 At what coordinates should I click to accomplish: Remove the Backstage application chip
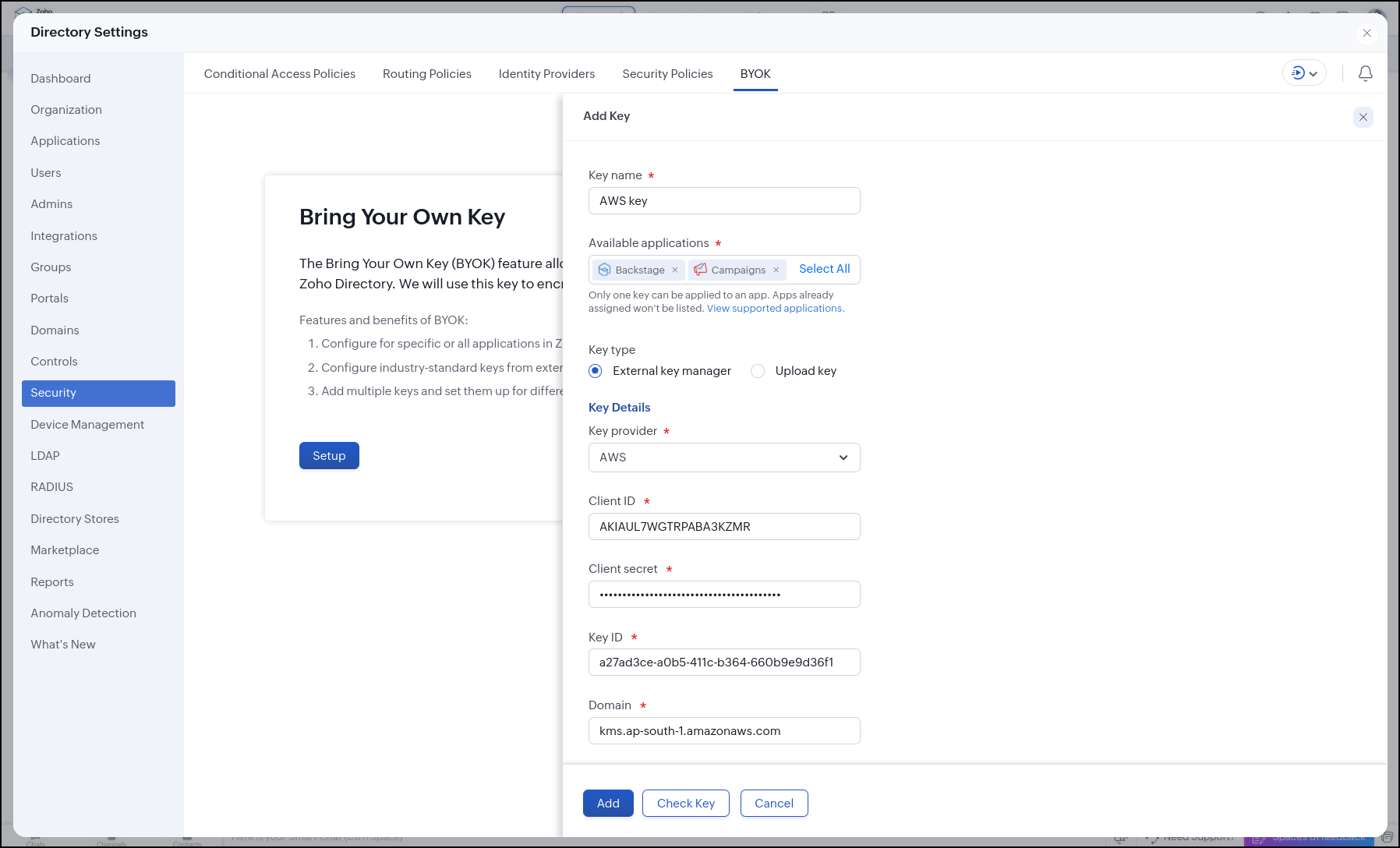click(675, 270)
